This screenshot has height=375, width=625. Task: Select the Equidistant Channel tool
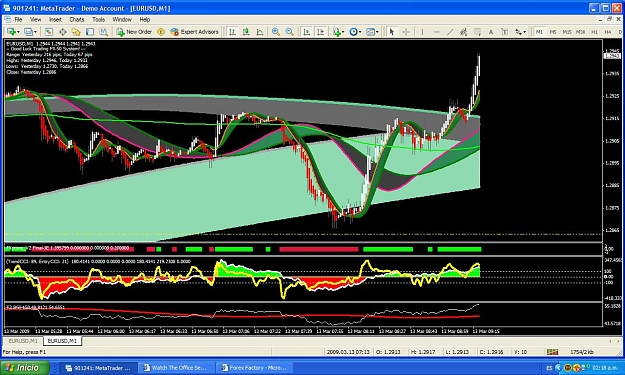463,32
